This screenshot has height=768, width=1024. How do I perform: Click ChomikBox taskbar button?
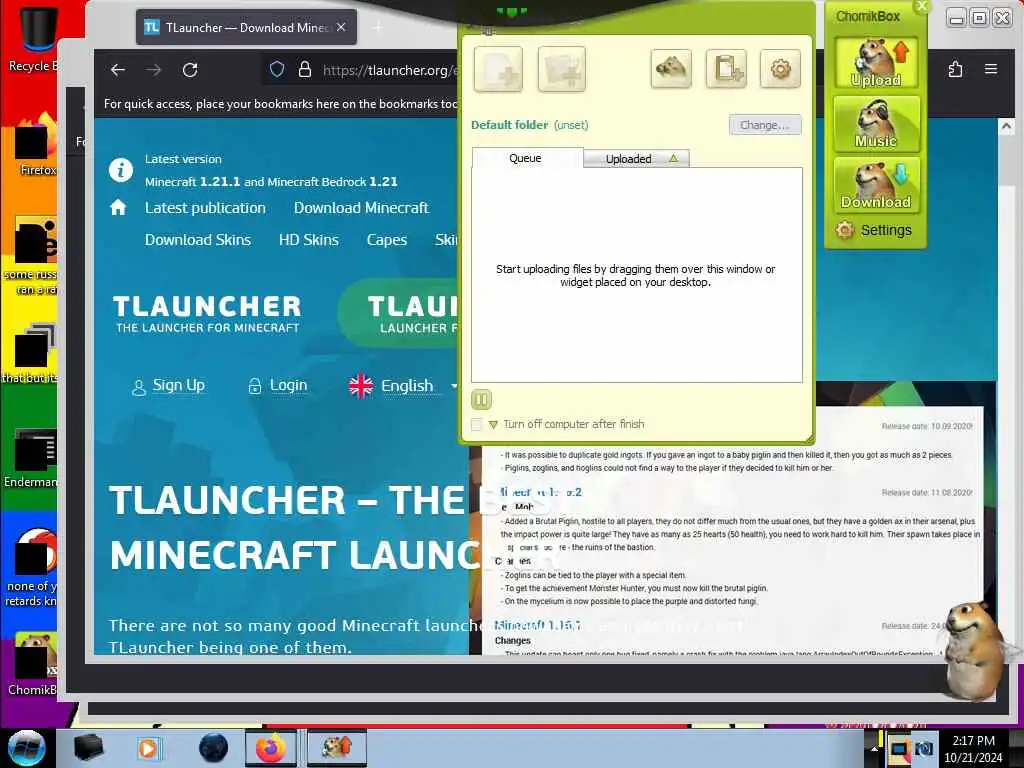pos(336,748)
